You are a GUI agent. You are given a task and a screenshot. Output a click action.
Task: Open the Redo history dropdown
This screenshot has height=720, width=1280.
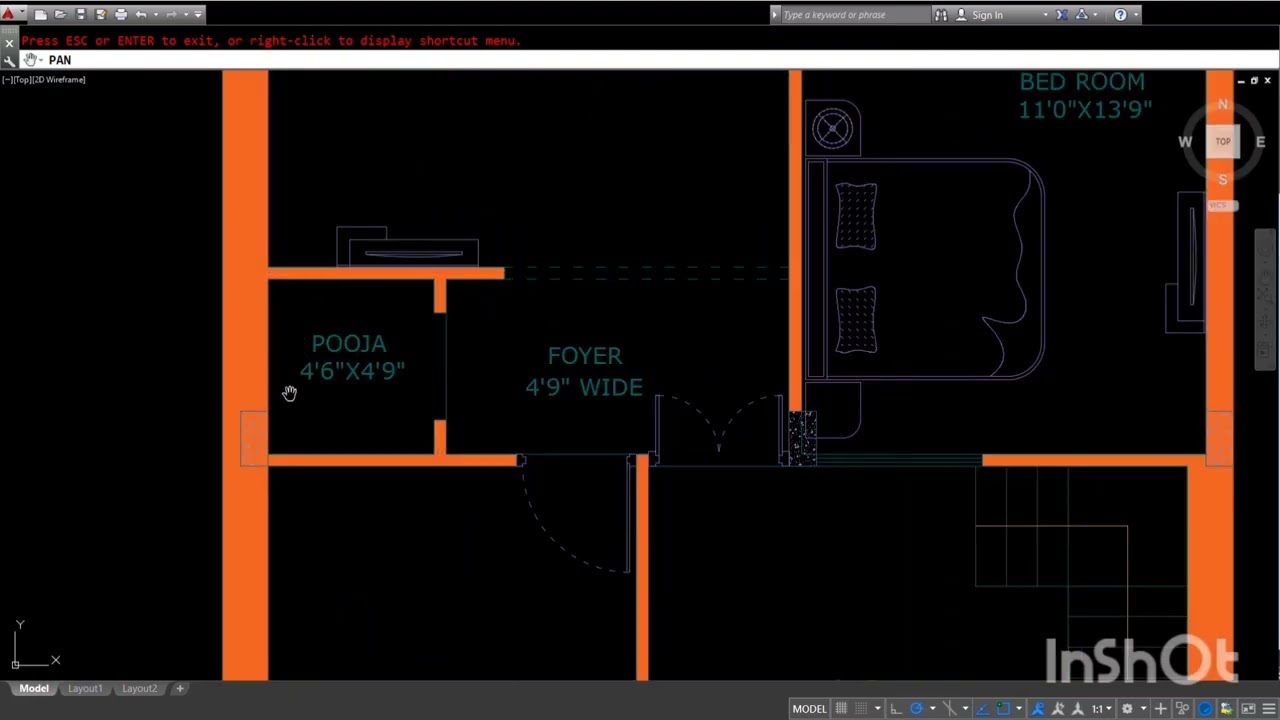pyautogui.click(x=185, y=15)
